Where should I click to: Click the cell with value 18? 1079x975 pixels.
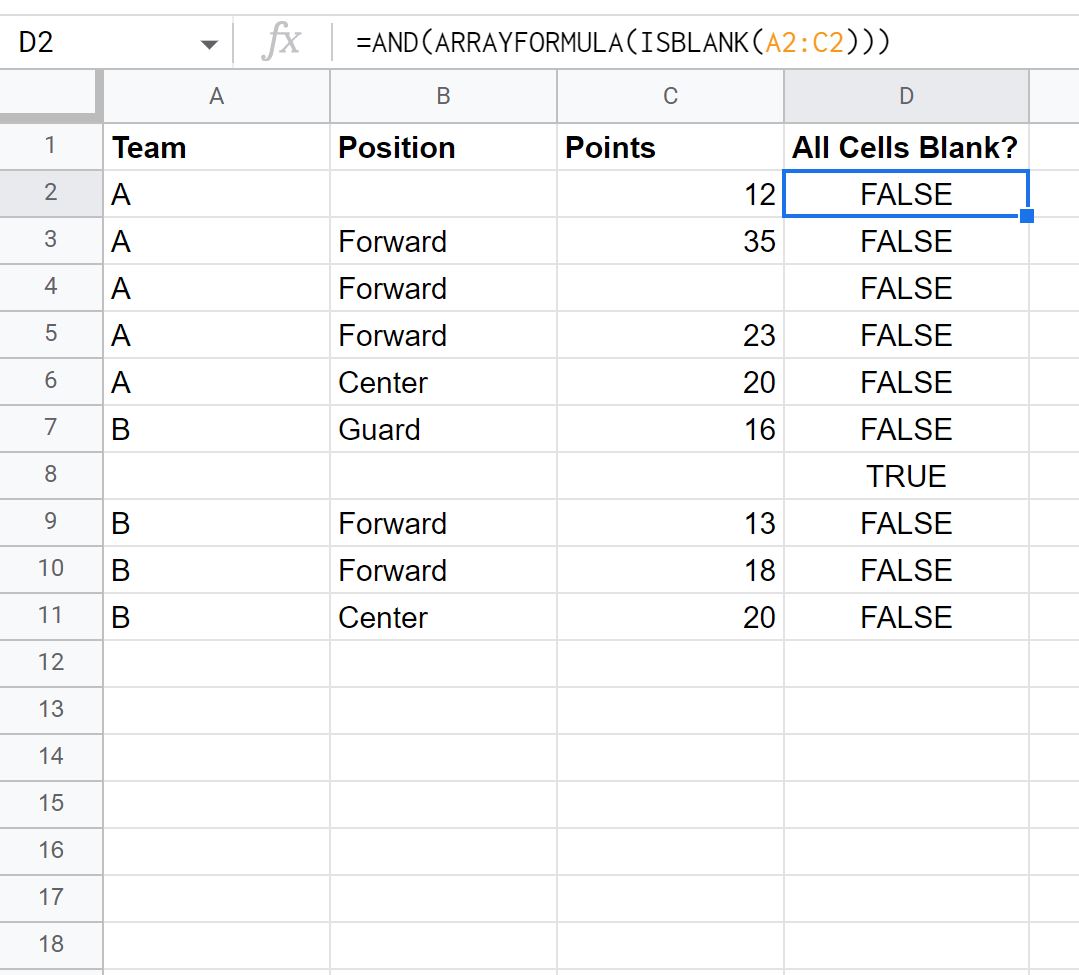(670, 570)
